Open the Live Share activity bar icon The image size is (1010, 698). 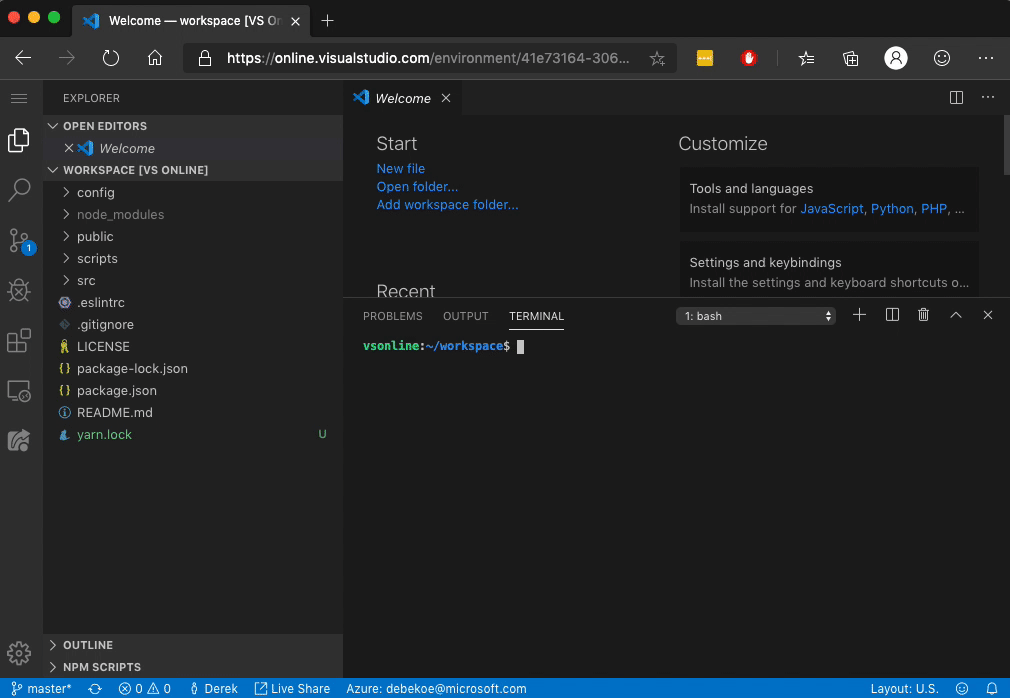point(19,440)
